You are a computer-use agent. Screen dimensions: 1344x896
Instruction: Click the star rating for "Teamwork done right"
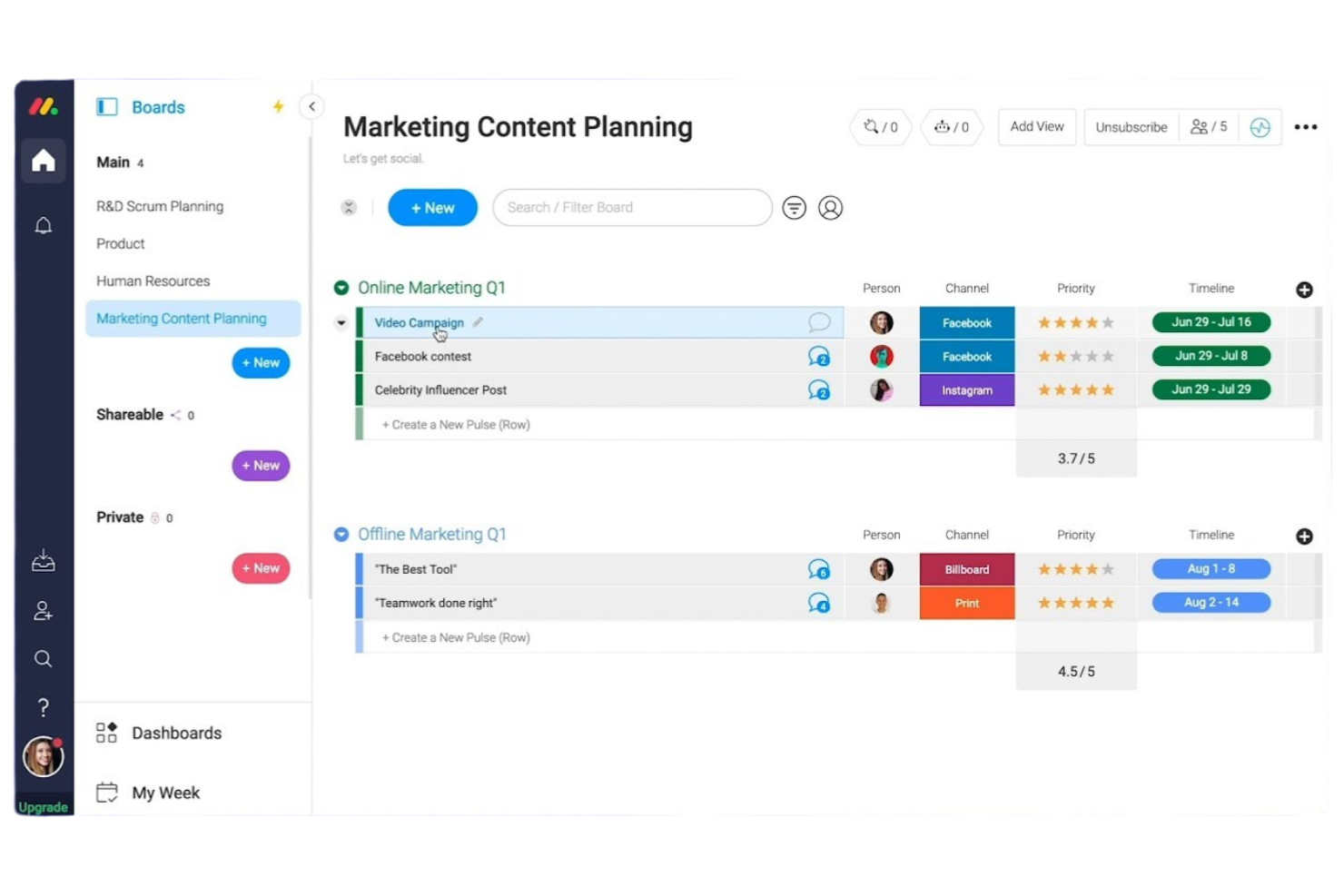point(1076,603)
